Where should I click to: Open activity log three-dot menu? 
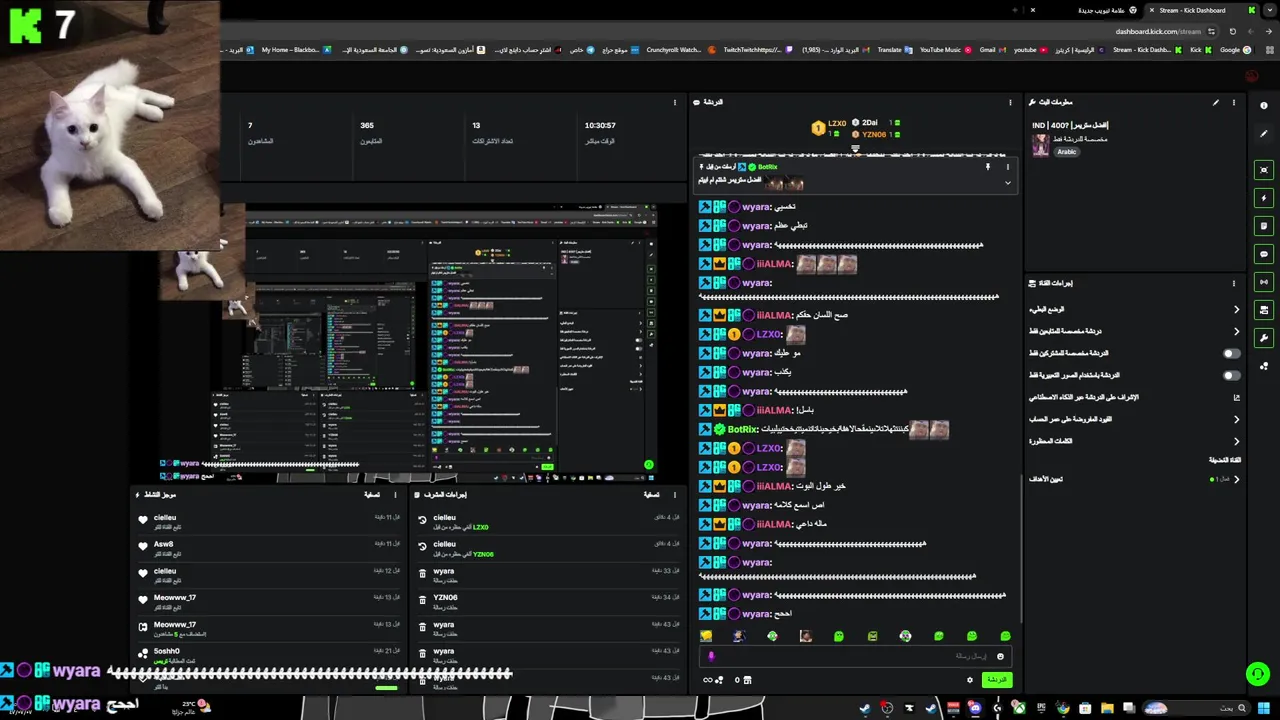click(x=395, y=494)
